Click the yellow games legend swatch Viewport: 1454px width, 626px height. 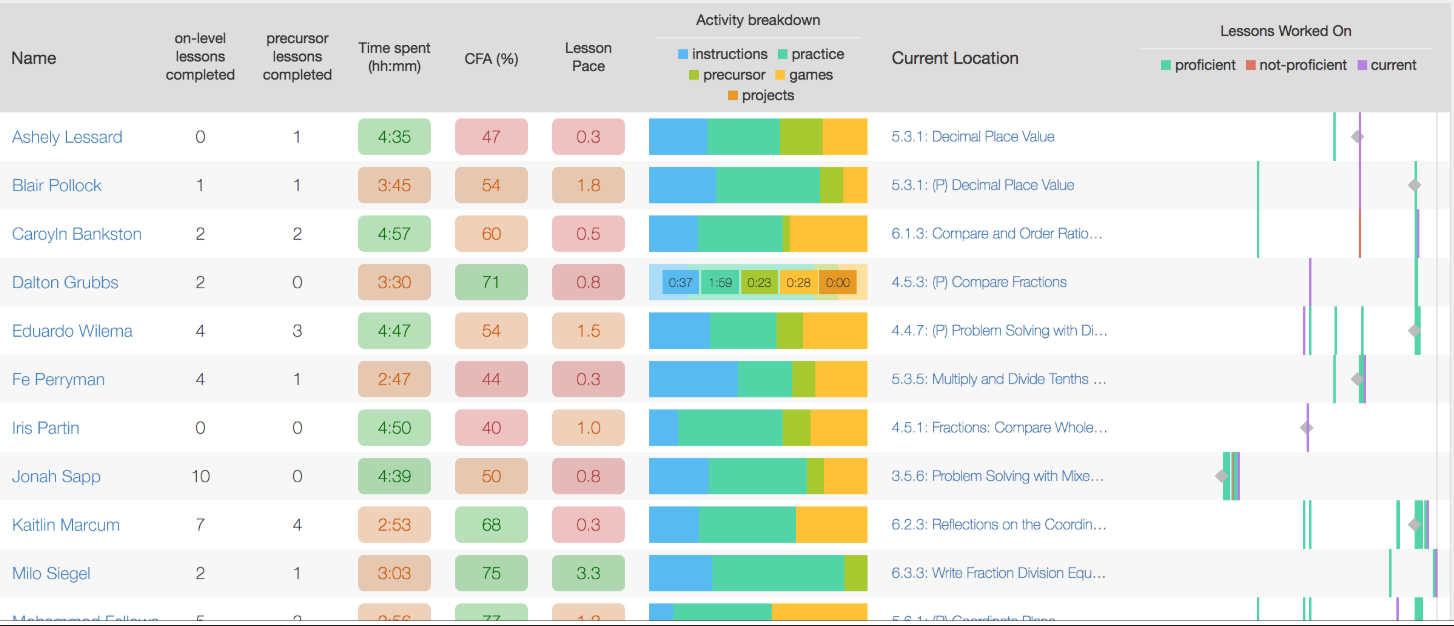[780, 75]
